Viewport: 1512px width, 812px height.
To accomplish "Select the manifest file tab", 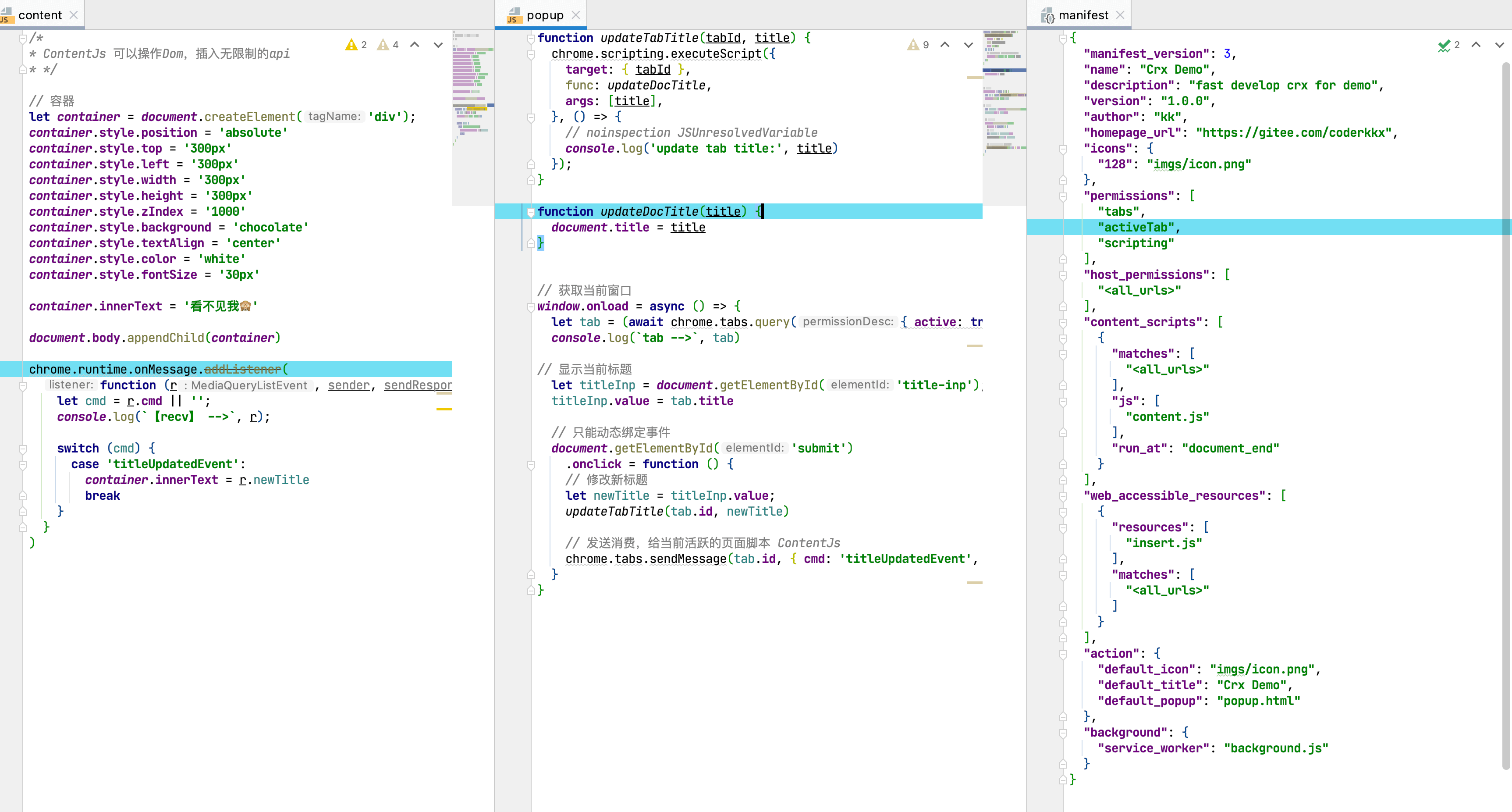I will [1083, 15].
